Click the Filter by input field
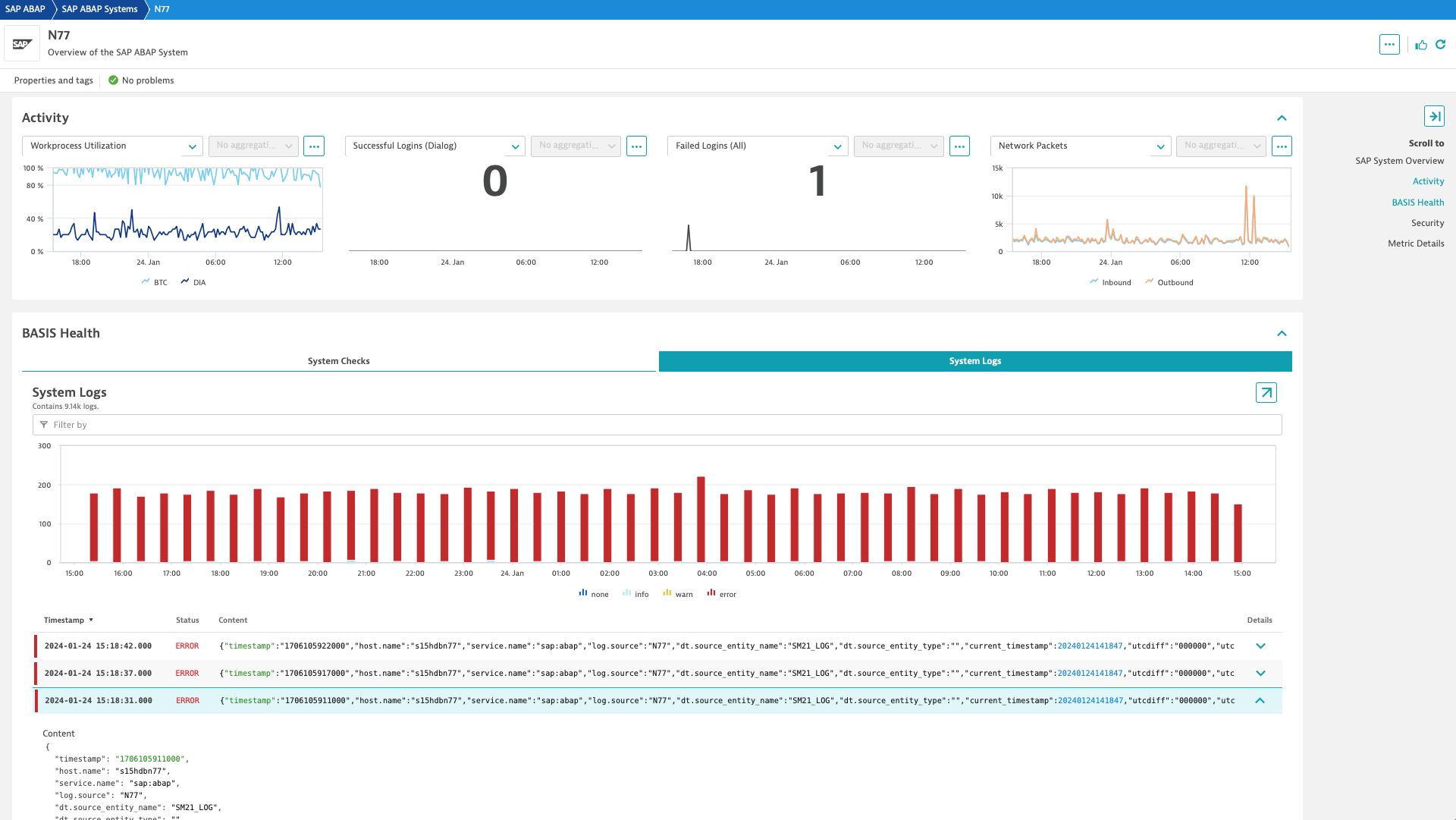The height and width of the screenshot is (820, 1456). point(657,424)
